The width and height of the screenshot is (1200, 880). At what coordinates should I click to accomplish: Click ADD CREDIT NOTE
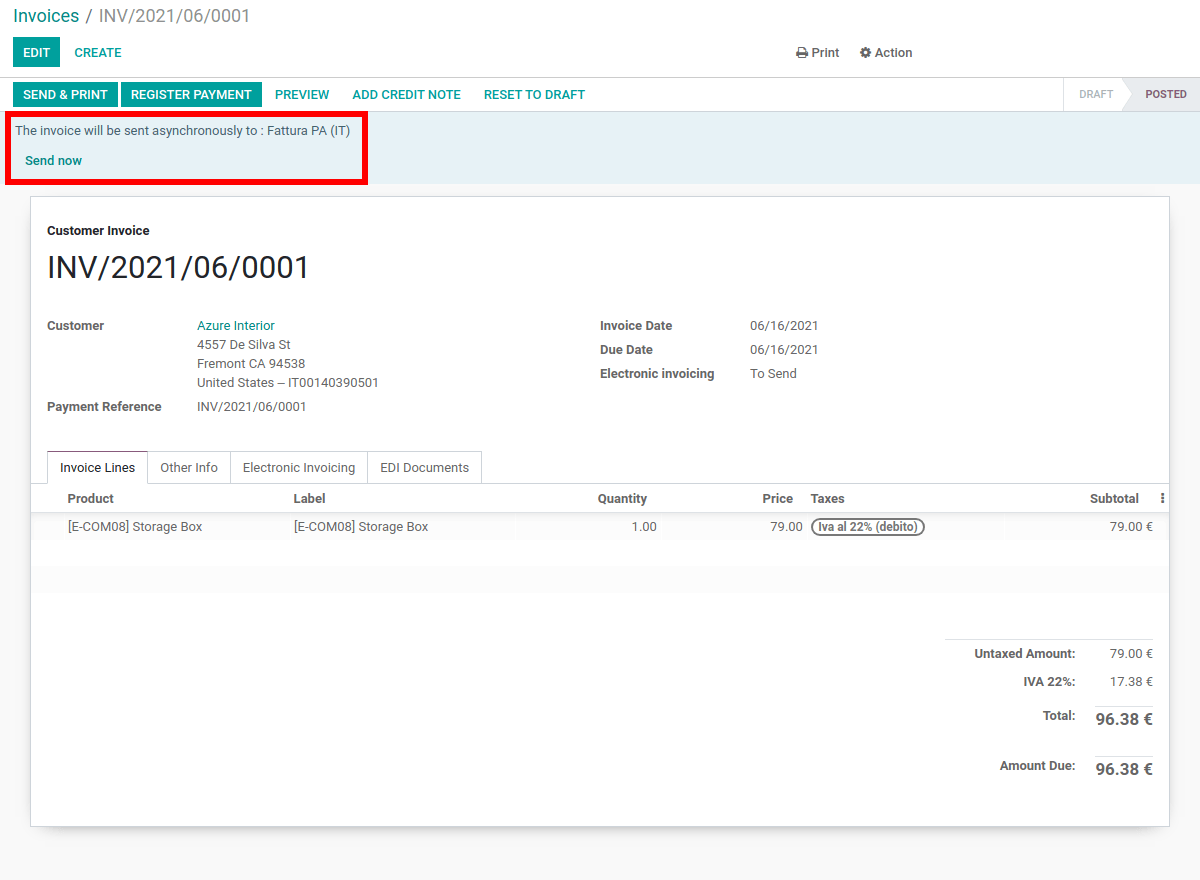(407, 95)
